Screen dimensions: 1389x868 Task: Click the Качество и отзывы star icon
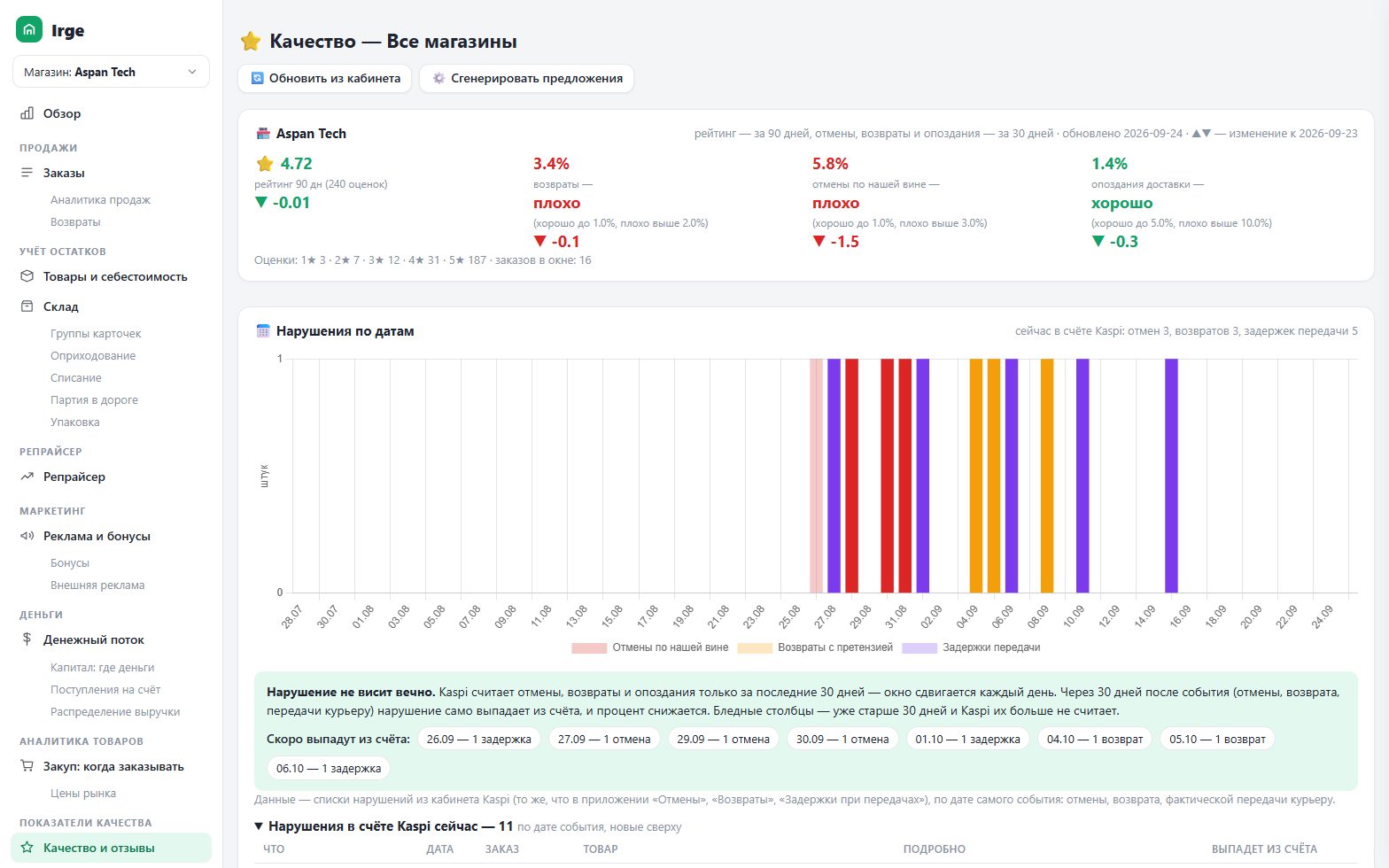27,848
